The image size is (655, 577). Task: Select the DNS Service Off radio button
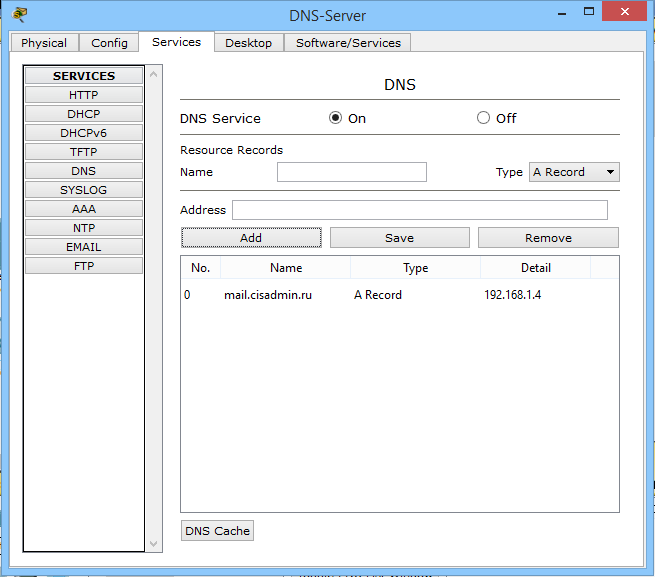coord(483,118)
